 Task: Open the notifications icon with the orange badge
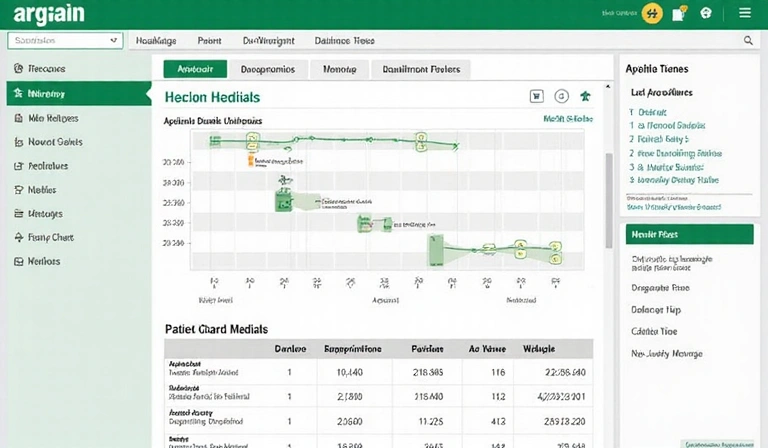679,14
